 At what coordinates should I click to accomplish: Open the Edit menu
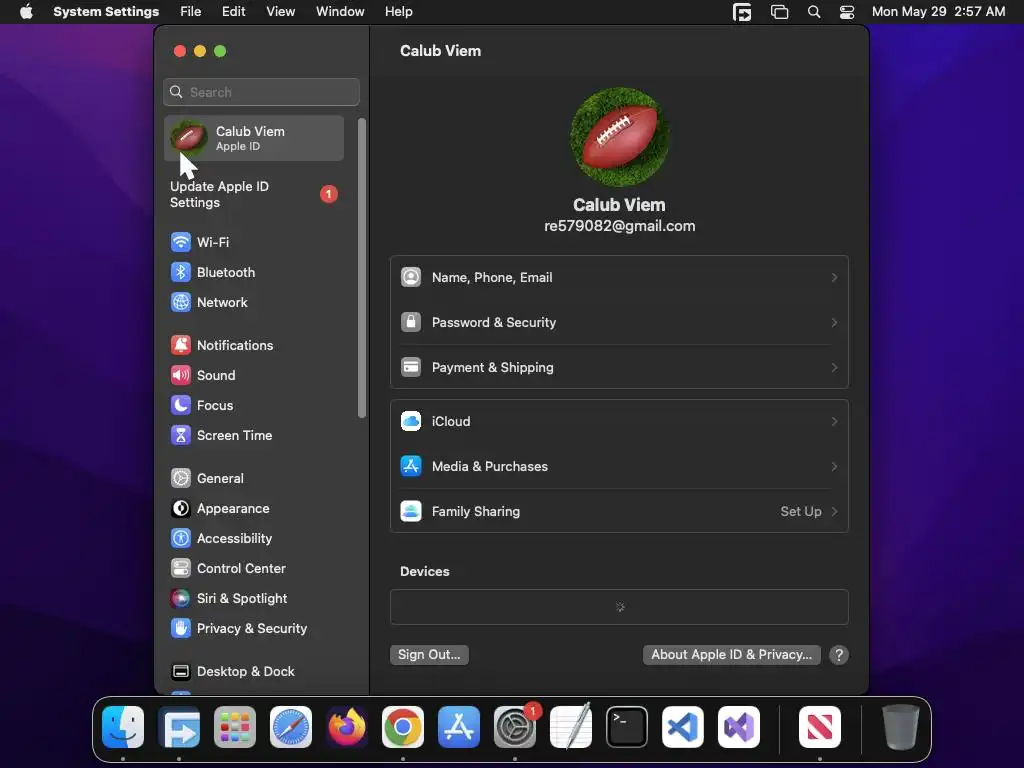[233, 12]
